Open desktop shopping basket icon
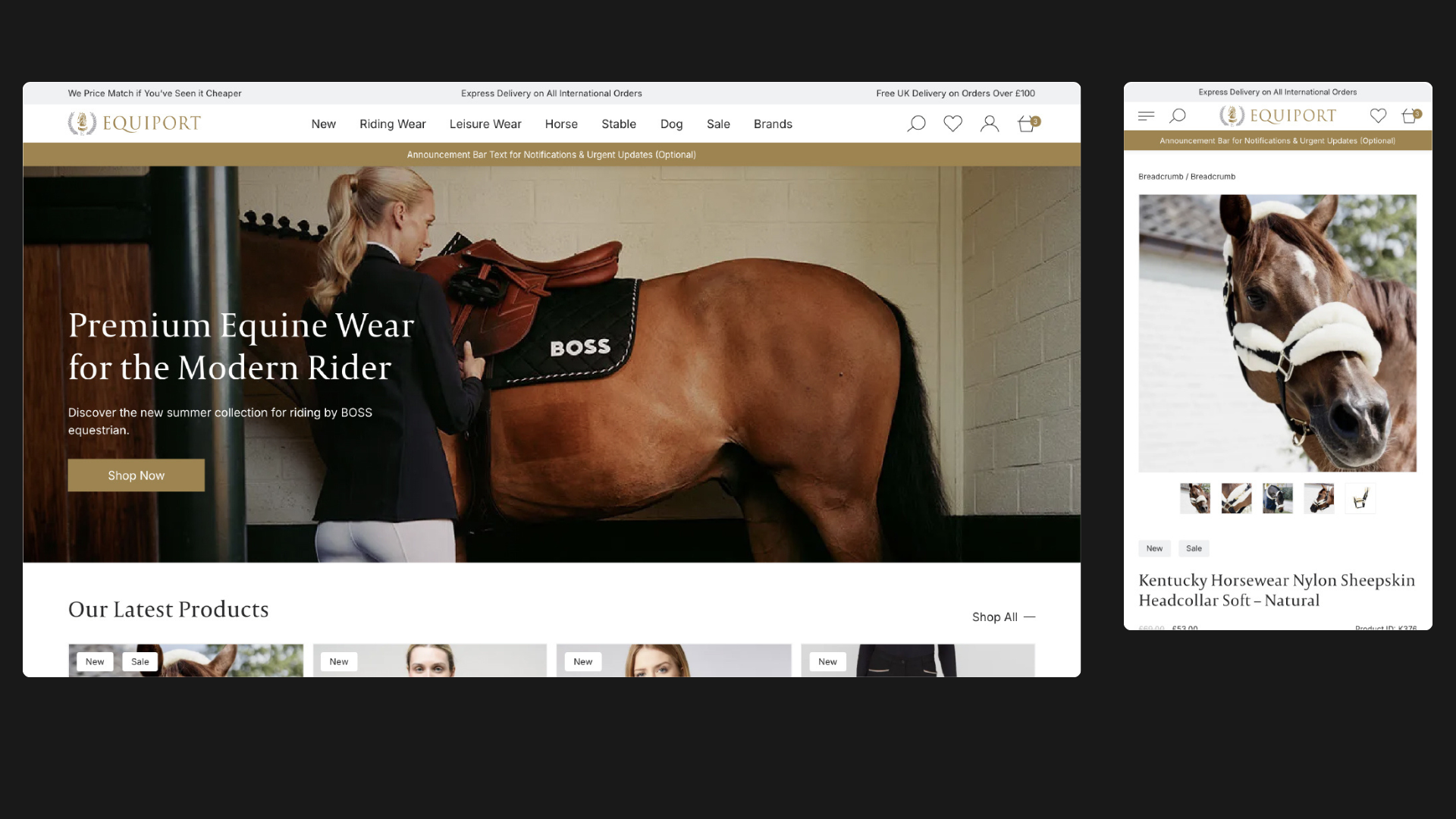This screenshot has height=819, width=1456. [1027, 124]
